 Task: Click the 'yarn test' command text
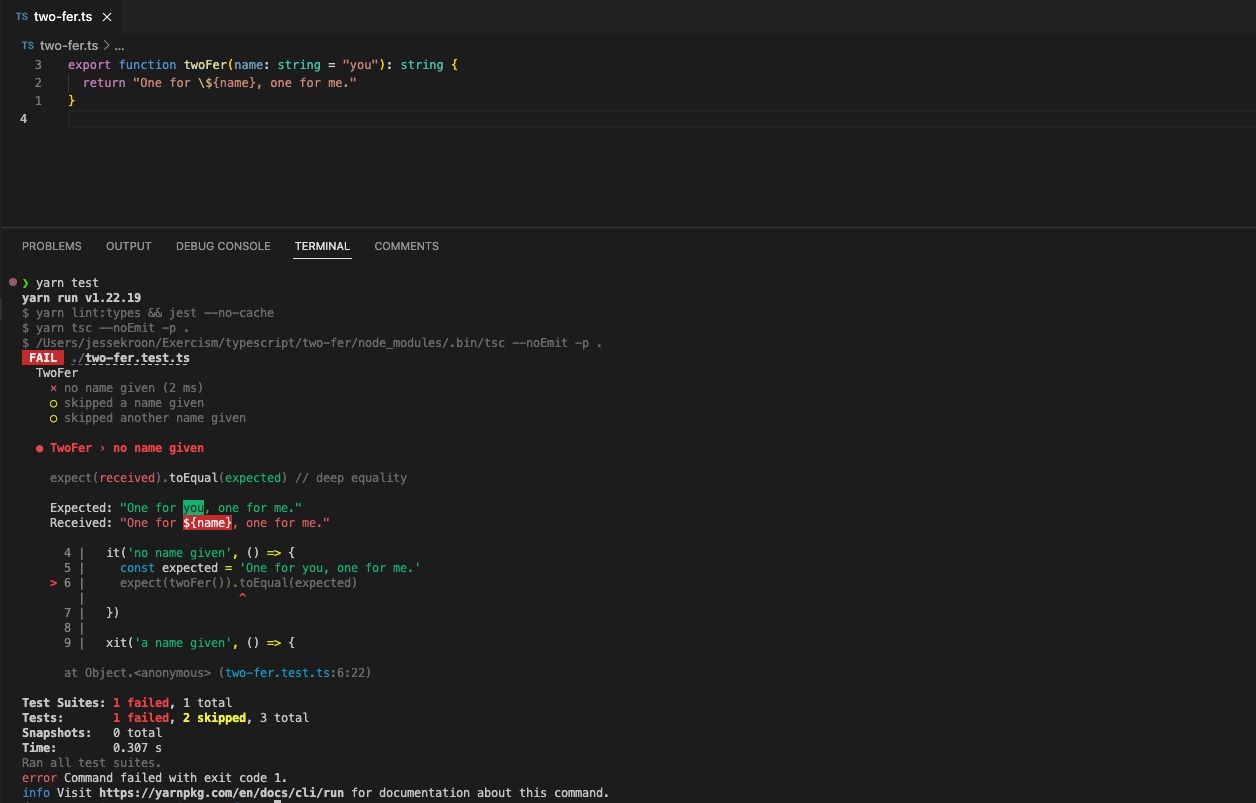(67, 283)
